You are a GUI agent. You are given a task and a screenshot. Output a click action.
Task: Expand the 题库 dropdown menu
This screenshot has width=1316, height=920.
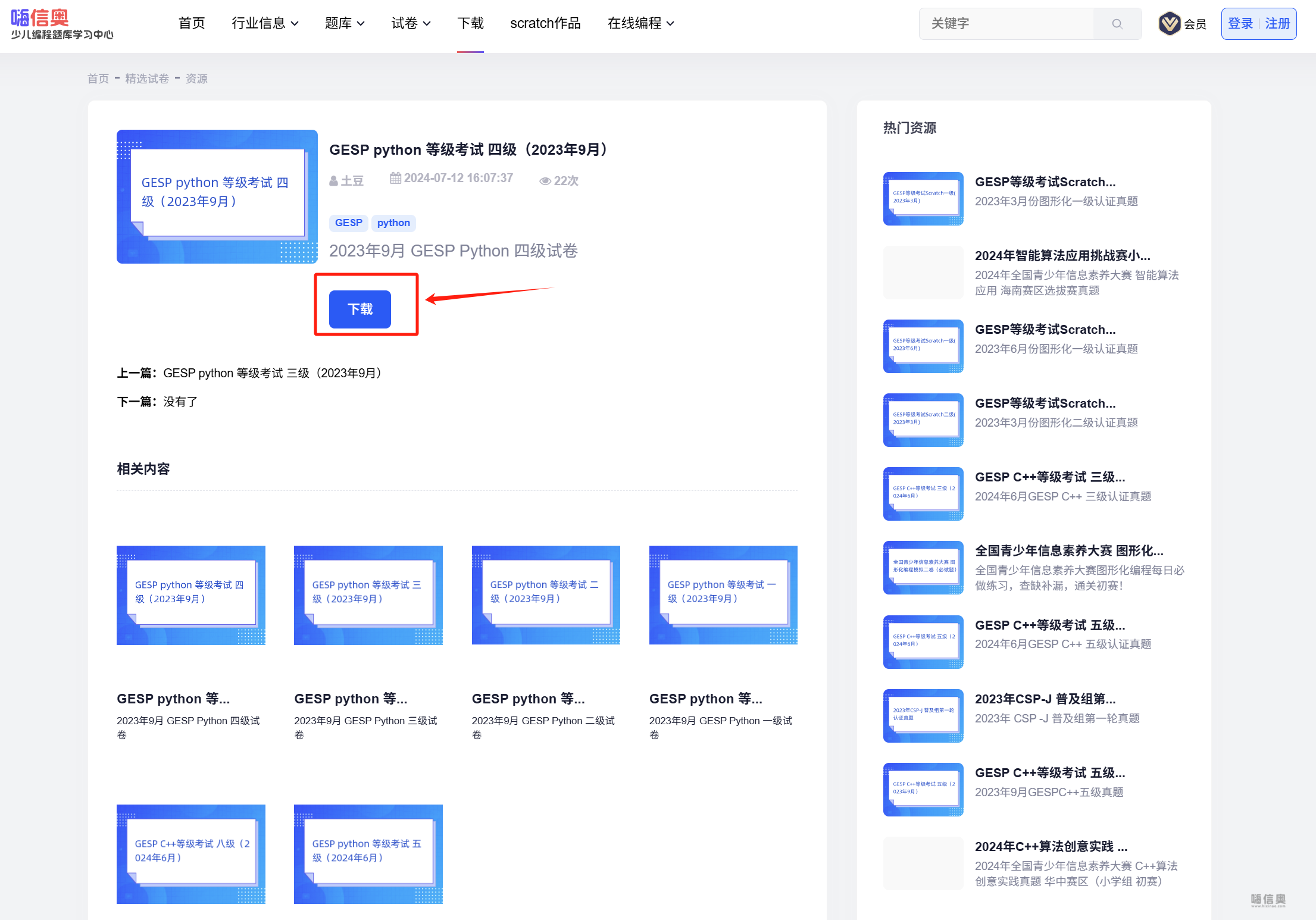(x=345, y=24)
